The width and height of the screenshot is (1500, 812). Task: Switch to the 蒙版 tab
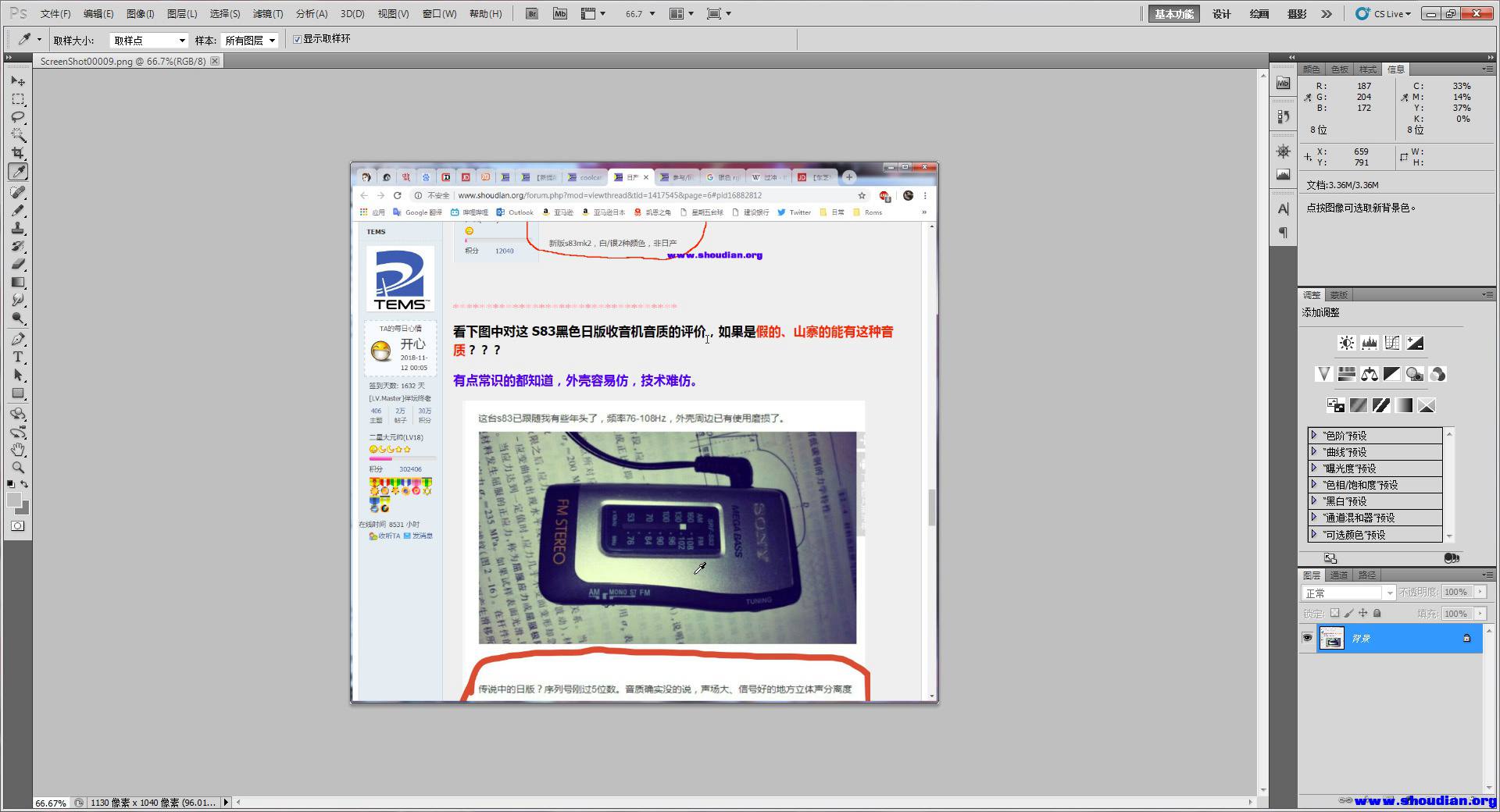point(1339,294)
